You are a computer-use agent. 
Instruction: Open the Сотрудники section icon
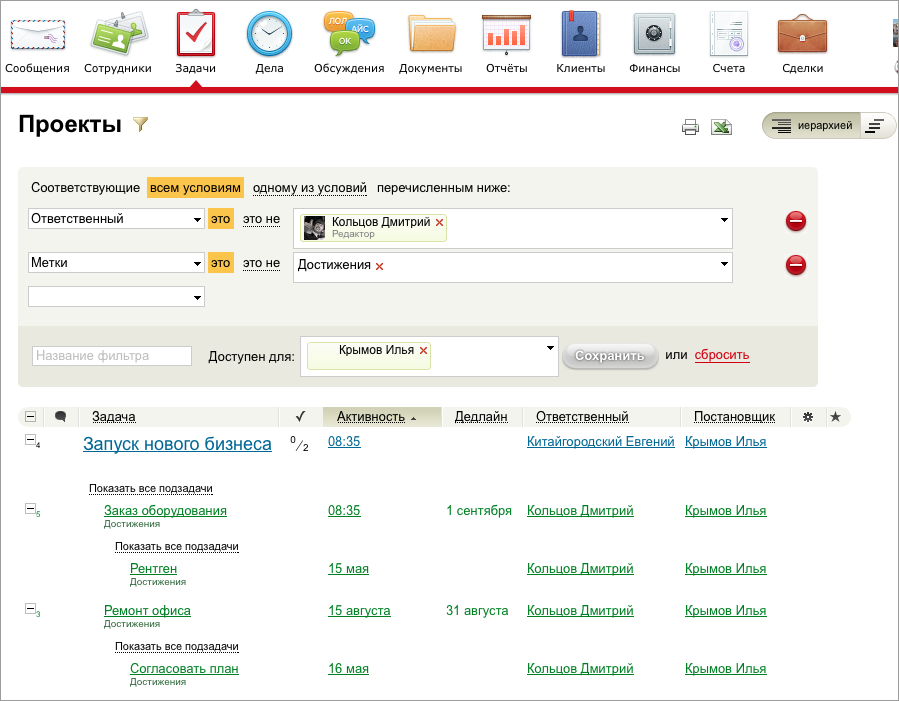(x=119, y=36)
